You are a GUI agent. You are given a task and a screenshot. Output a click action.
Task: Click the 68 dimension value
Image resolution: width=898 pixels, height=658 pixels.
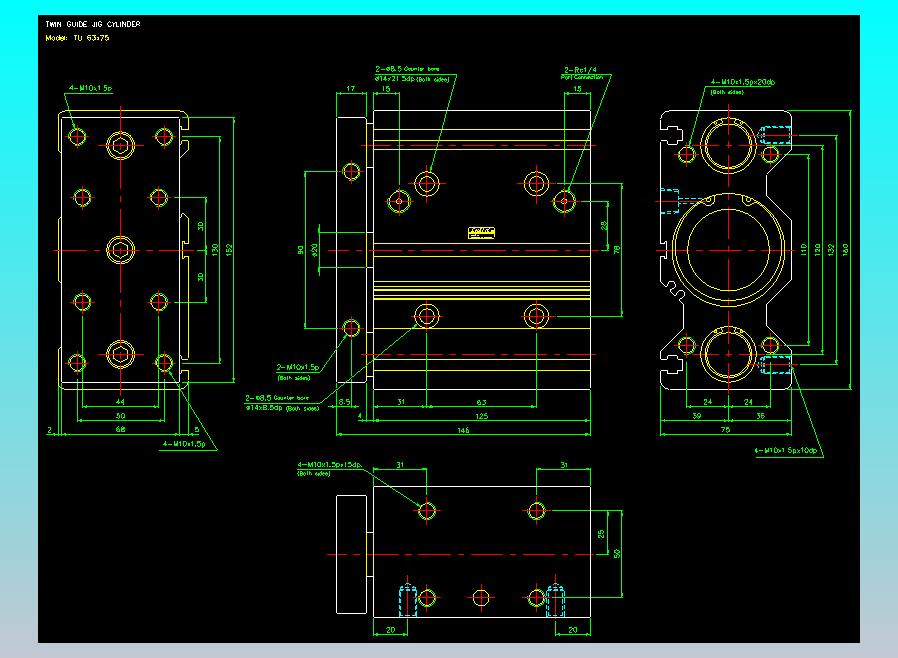(x=120, y=429)
